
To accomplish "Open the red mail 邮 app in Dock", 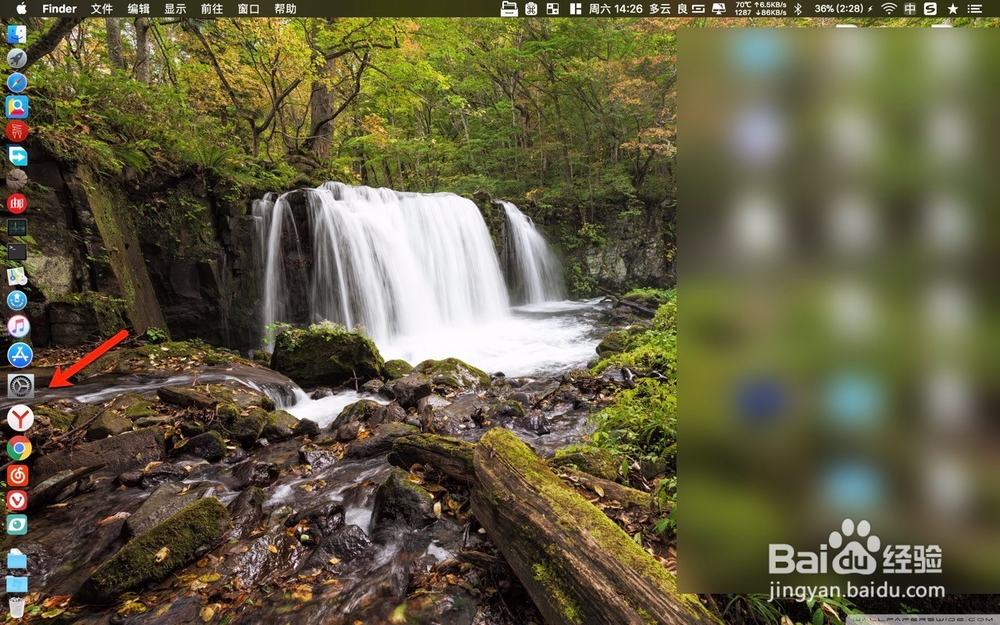I will 17,203.
